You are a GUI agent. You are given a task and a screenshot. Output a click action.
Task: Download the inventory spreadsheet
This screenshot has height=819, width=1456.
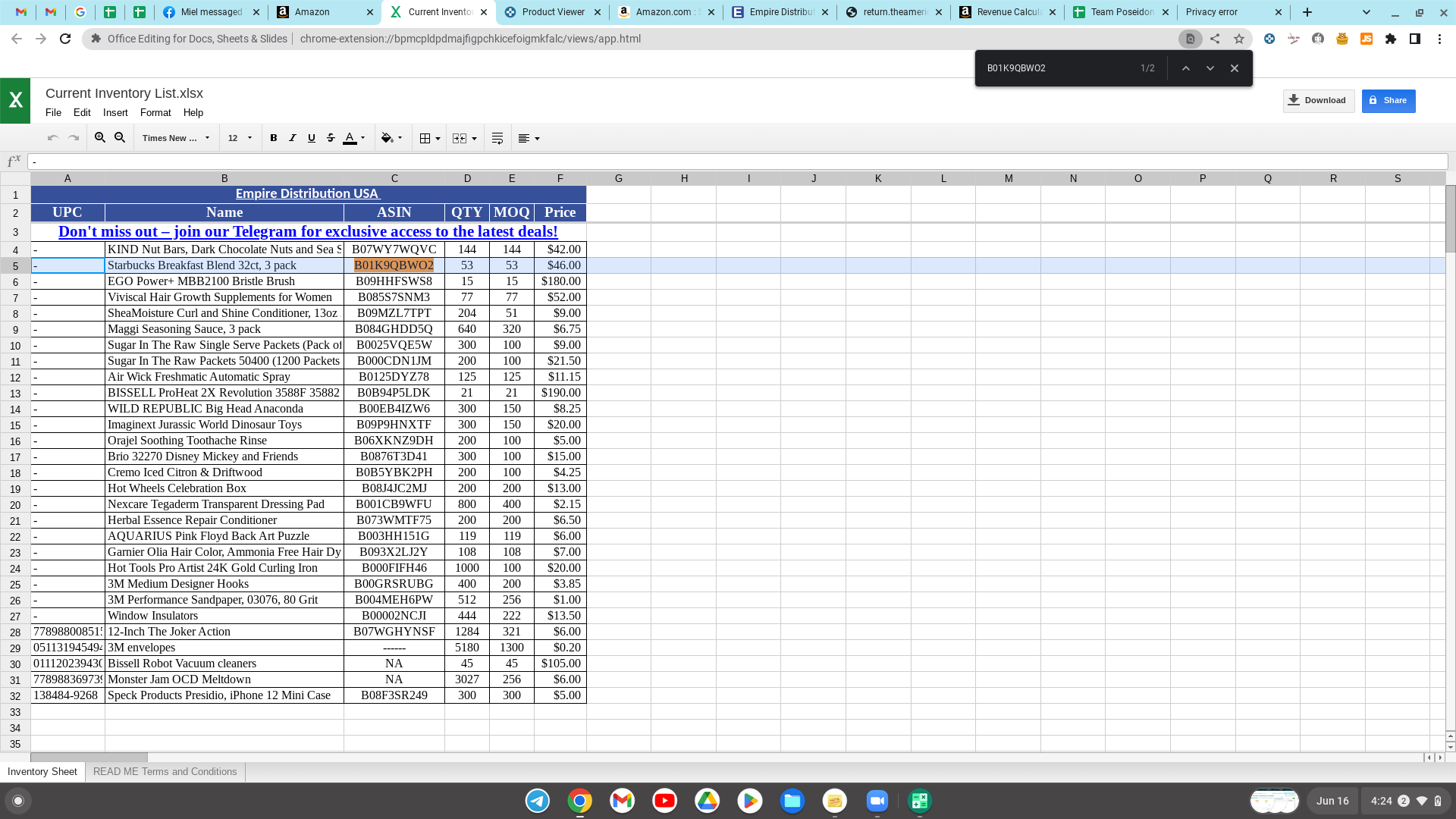(1318, 101)
